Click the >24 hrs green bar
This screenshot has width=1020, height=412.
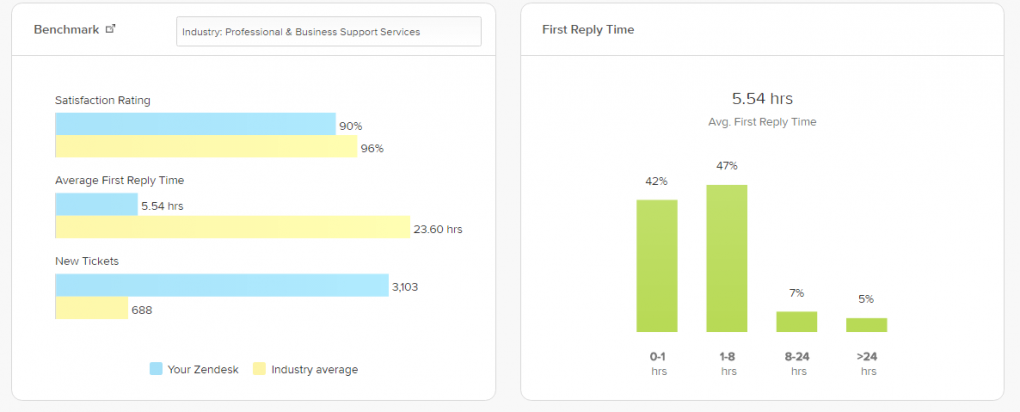click(866, 324)
